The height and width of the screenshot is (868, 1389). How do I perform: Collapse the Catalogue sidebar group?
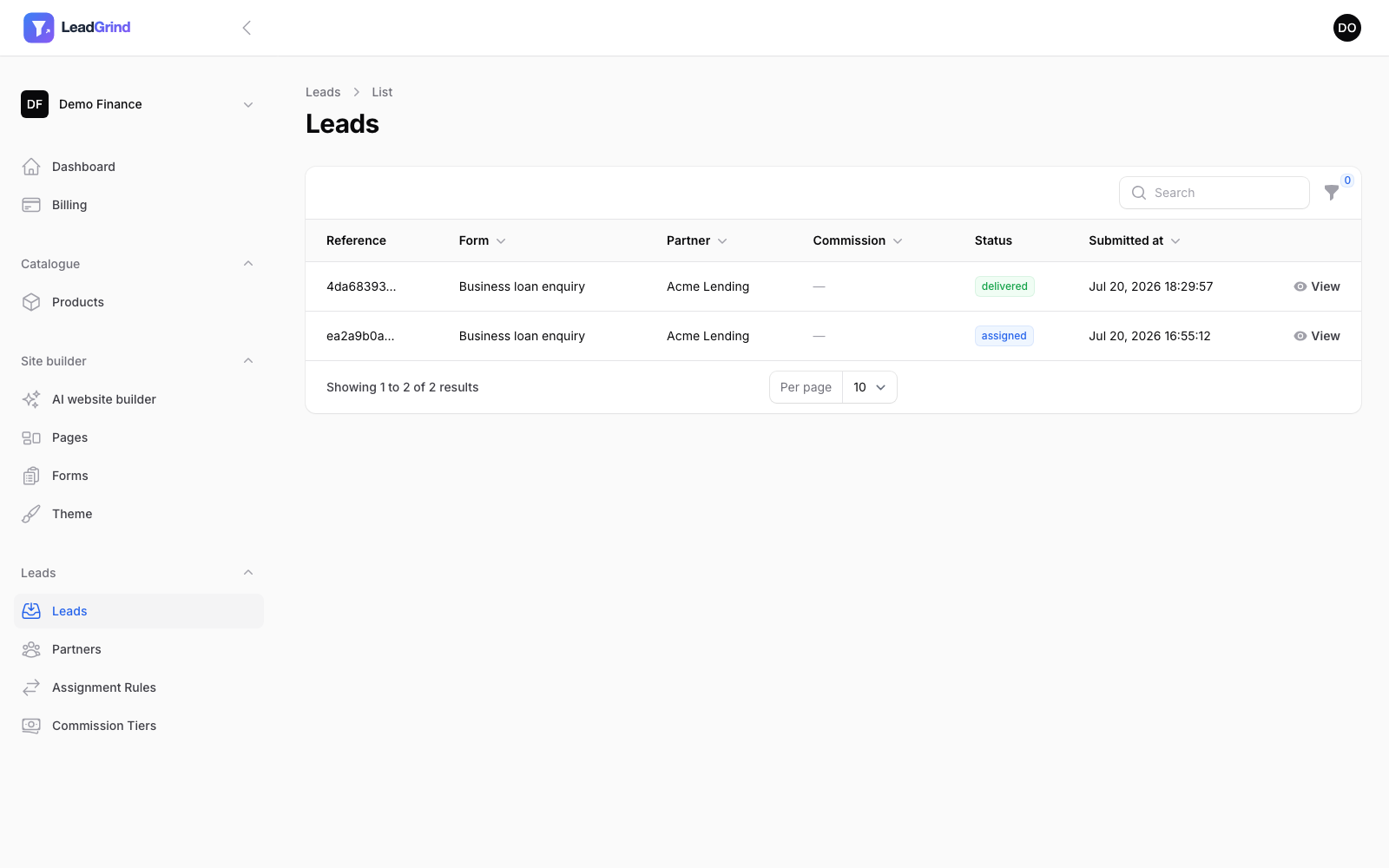click(x=248, y=264)
